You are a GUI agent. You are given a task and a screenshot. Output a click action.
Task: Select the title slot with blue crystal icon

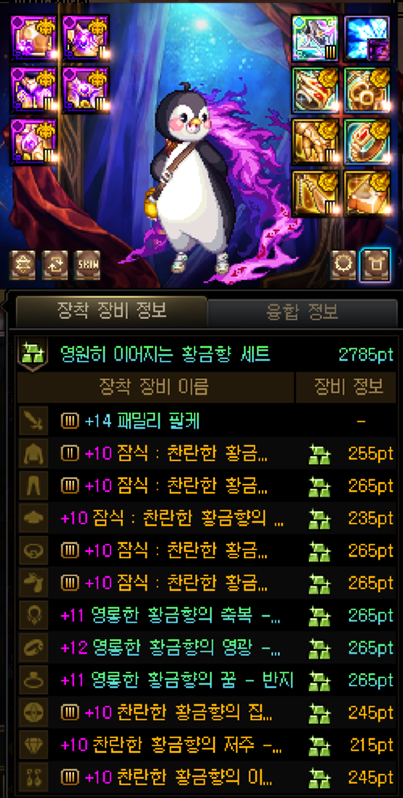367,38
